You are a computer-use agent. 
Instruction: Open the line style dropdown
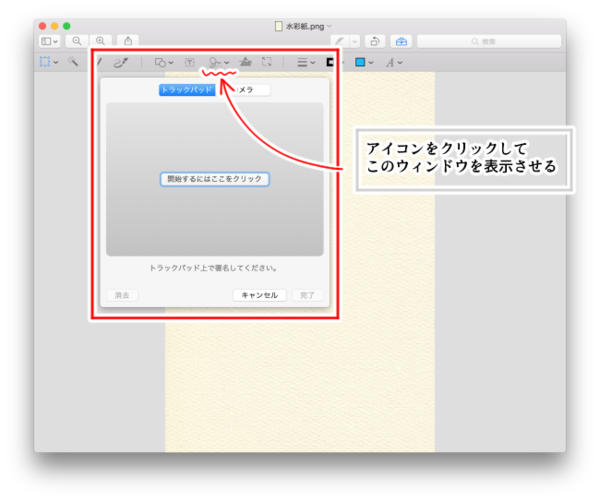click(x=306, y=62)
